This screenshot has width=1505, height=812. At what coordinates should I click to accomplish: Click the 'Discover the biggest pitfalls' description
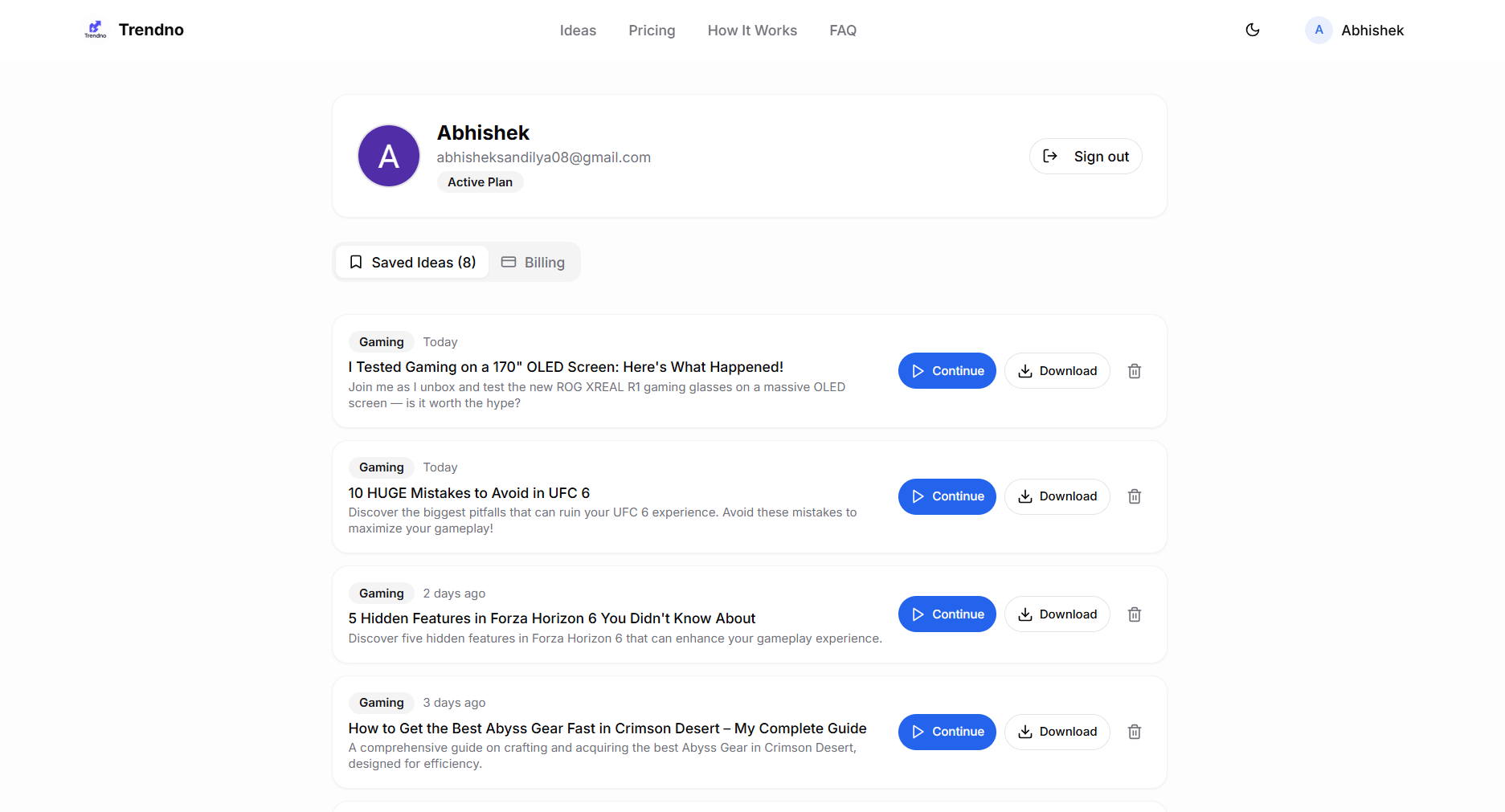click(603, 520)
